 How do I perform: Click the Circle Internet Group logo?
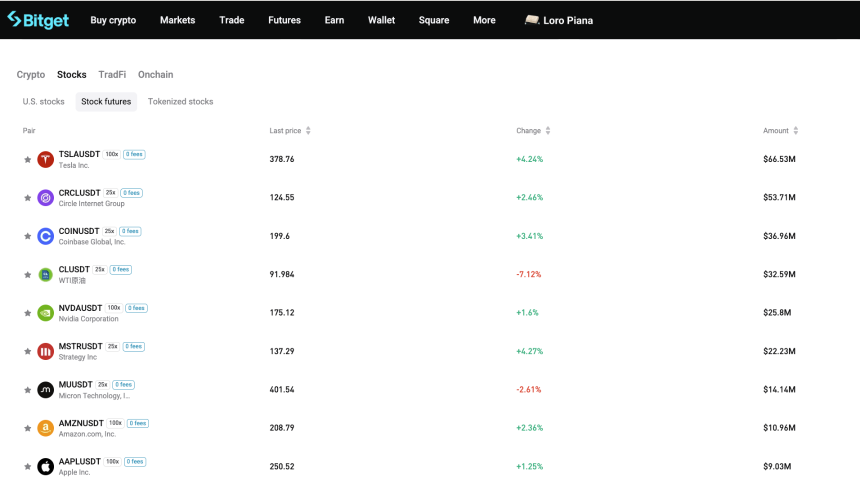(x=46, y=198)
